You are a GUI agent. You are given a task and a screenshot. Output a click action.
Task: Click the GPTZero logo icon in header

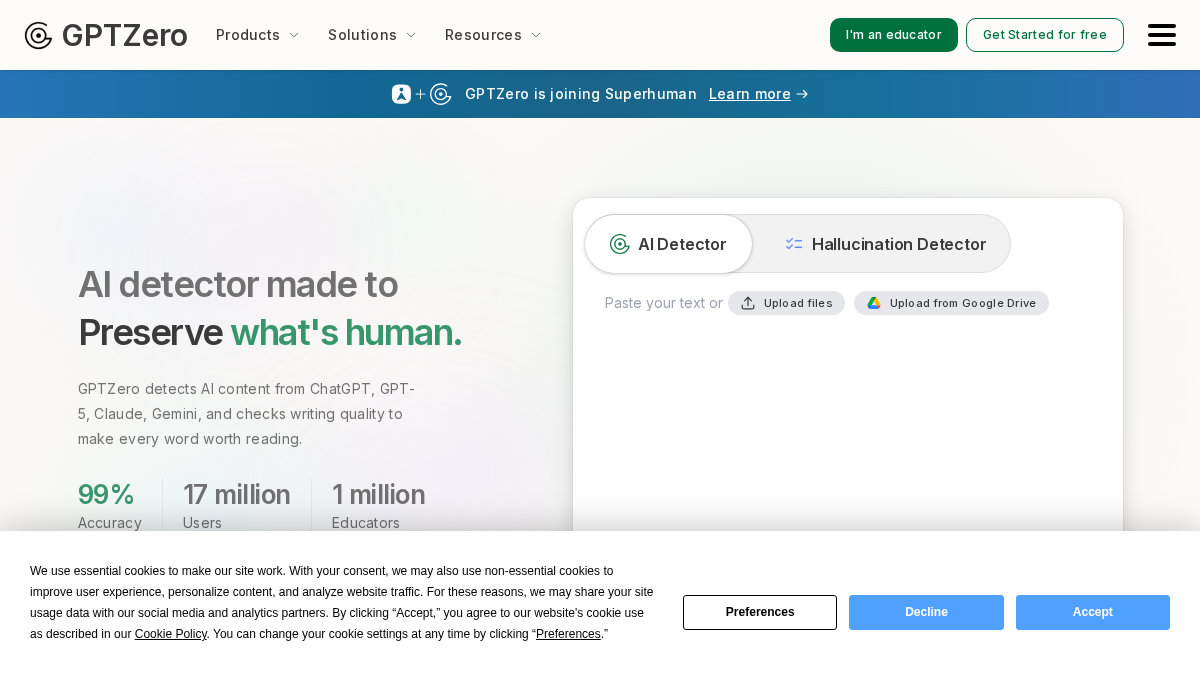coord(38,35)
